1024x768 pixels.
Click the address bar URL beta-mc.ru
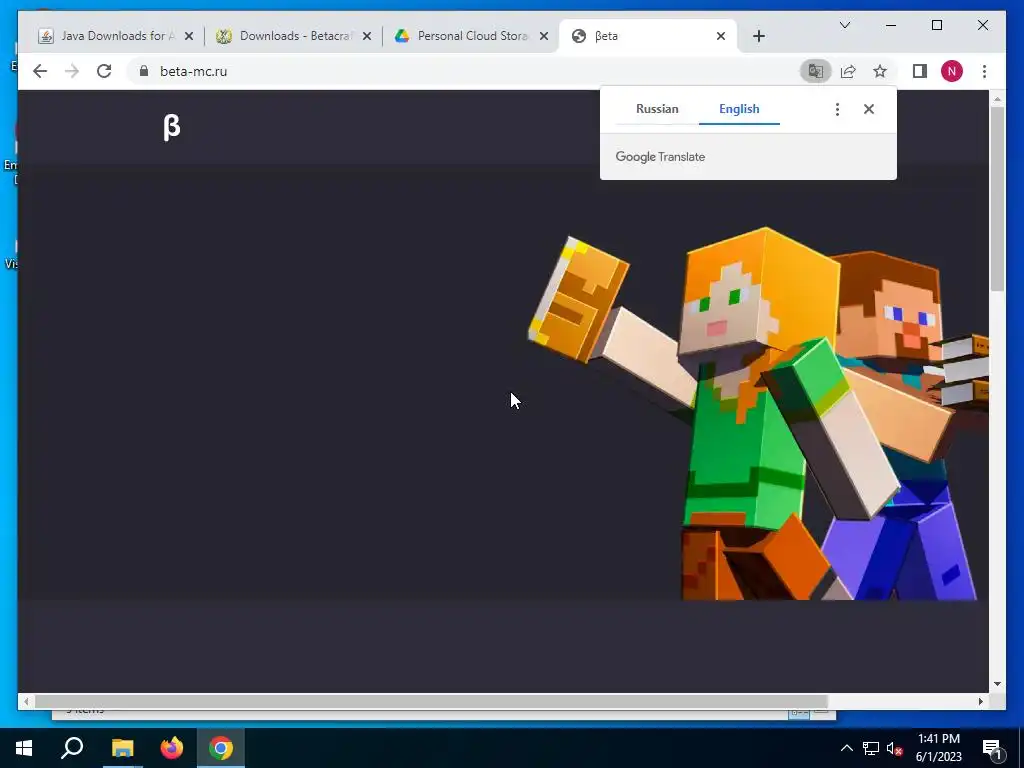point(193,71)
